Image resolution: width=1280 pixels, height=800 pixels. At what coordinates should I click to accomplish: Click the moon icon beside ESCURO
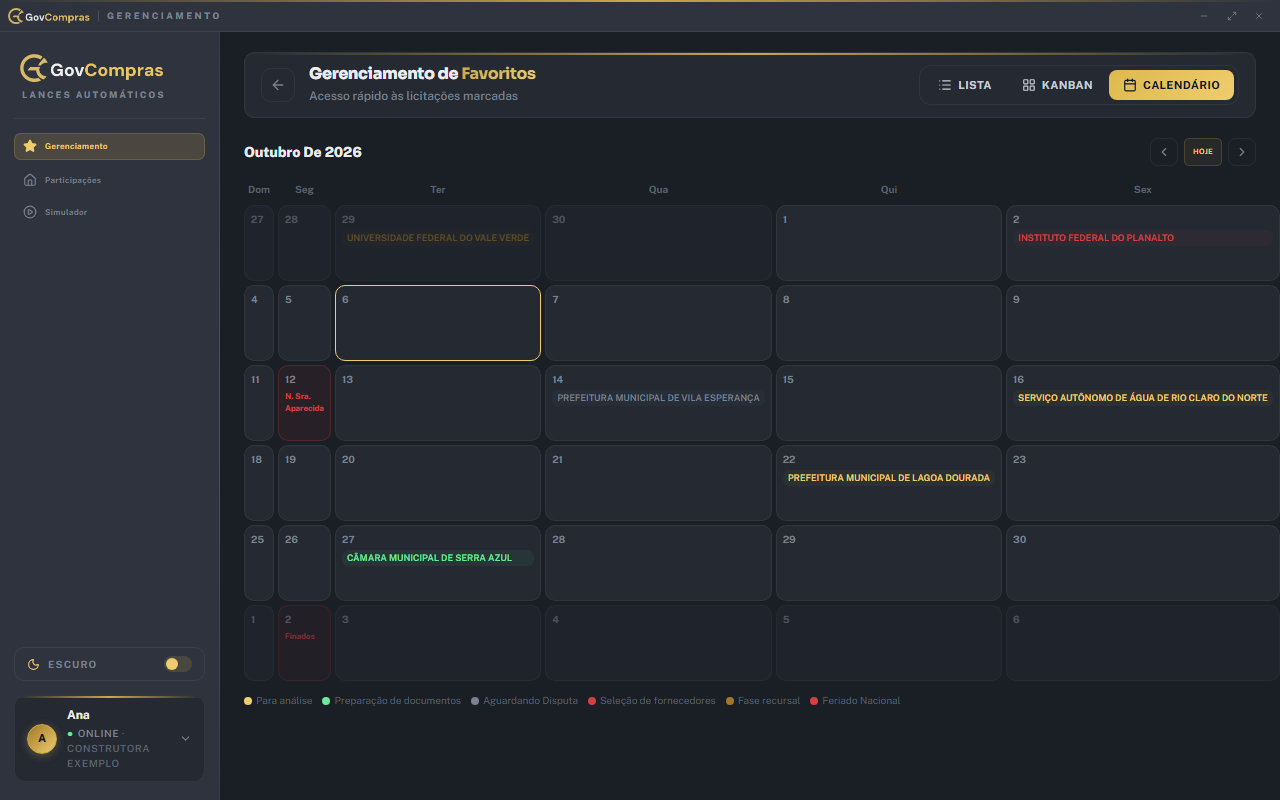[34, 664]
